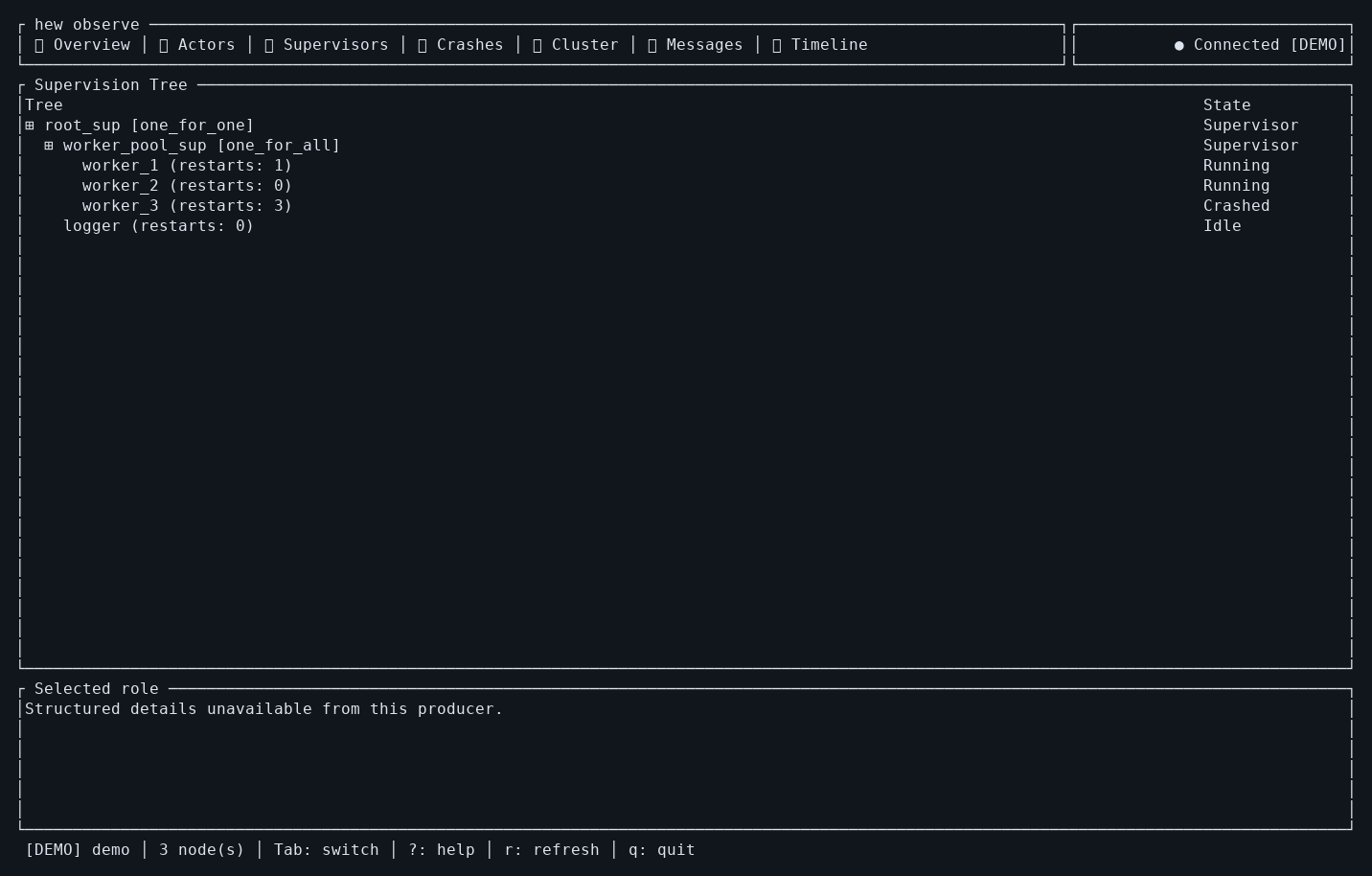Select the logger (restarts: 0) row

(x=686, y=226)
